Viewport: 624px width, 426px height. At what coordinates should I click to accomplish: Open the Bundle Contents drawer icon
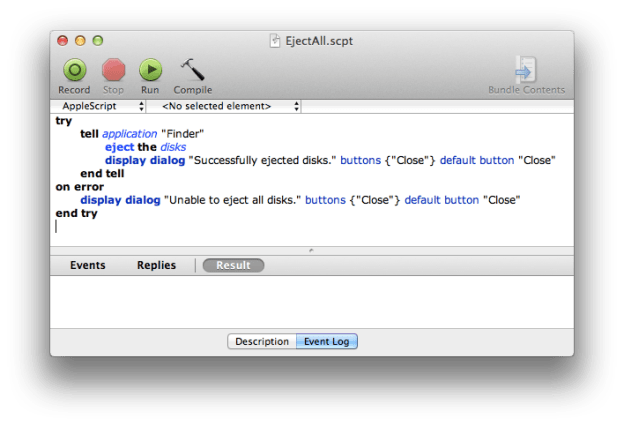pyautogui.click(x=526, y=69)
